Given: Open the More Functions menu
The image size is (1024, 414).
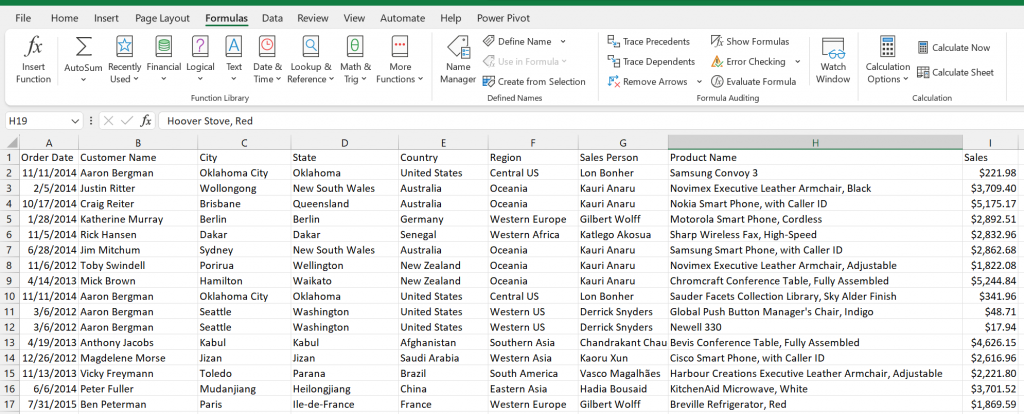Looking at the screenshot, I should tap(400, 60).
